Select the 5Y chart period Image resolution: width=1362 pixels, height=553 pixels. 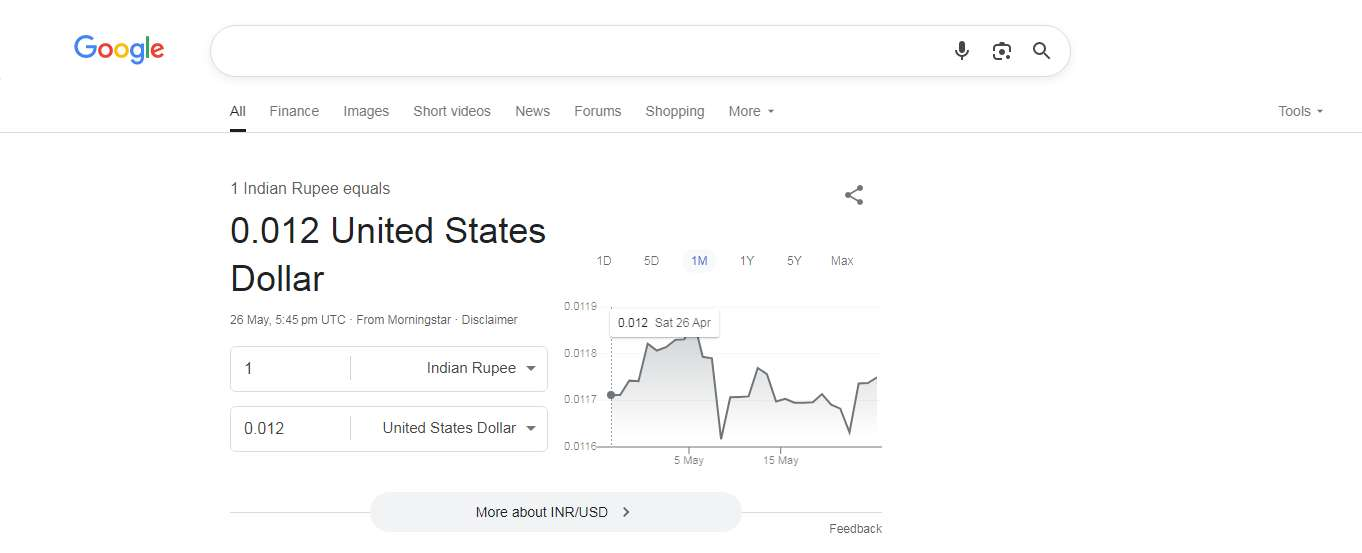tap(794, 261)
